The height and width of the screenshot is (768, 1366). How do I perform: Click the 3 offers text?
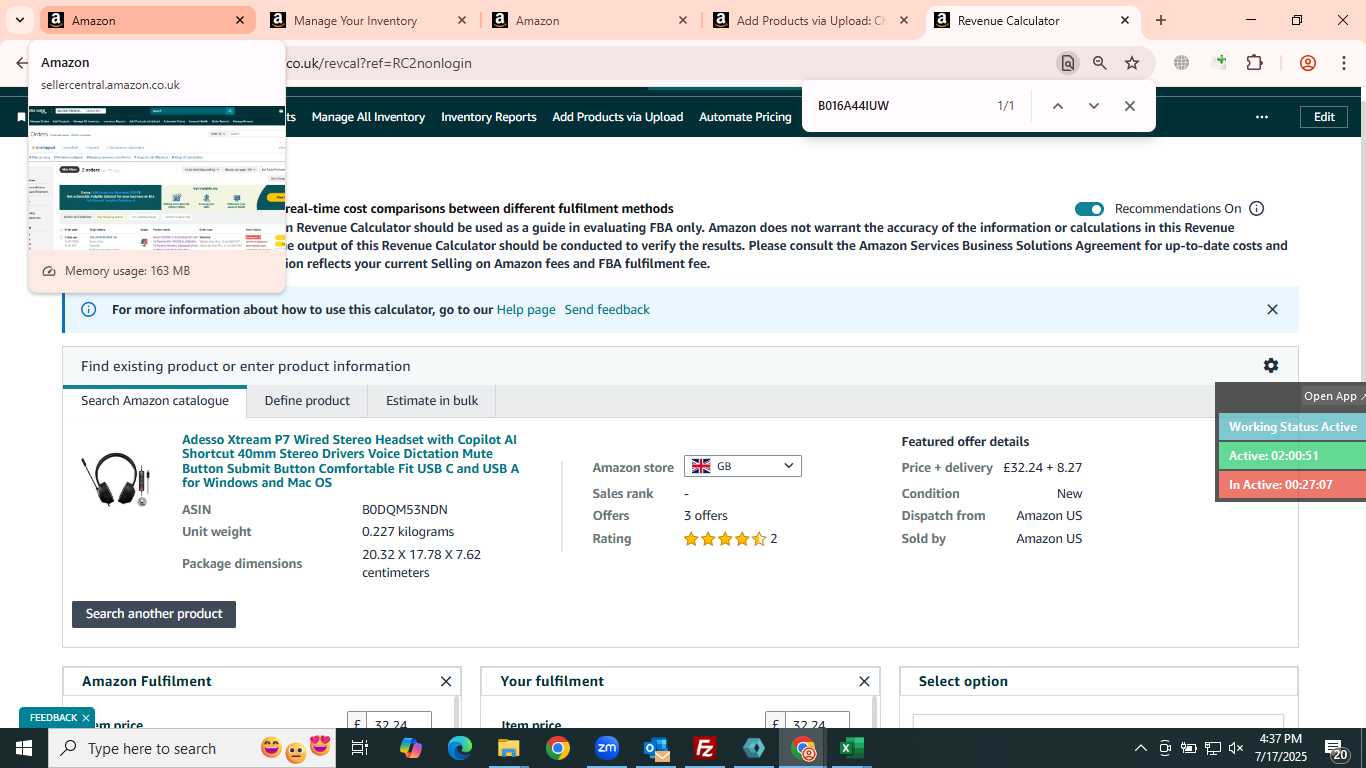pos(706,516)
